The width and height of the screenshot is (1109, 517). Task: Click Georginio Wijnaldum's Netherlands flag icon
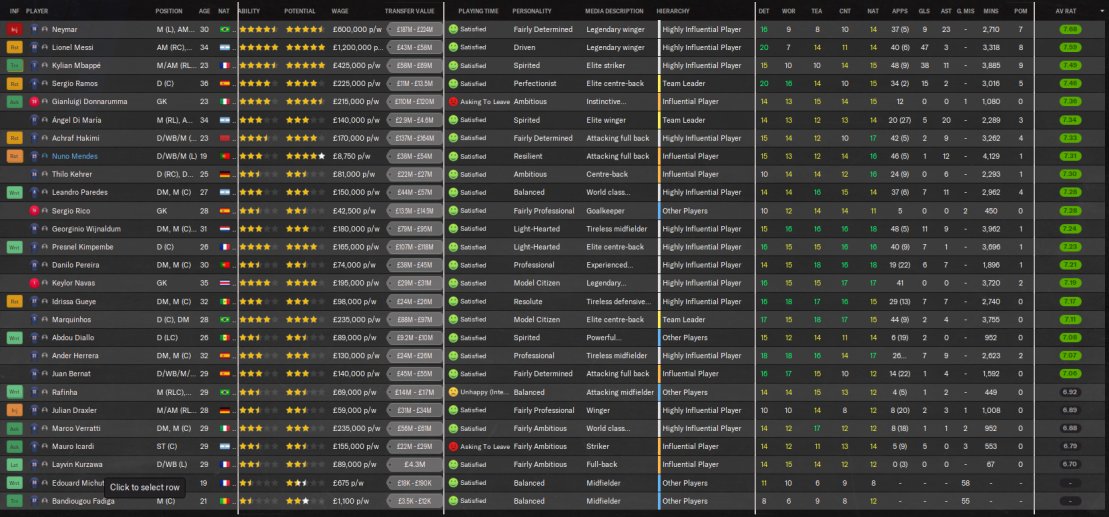click(x=225, y=228)
